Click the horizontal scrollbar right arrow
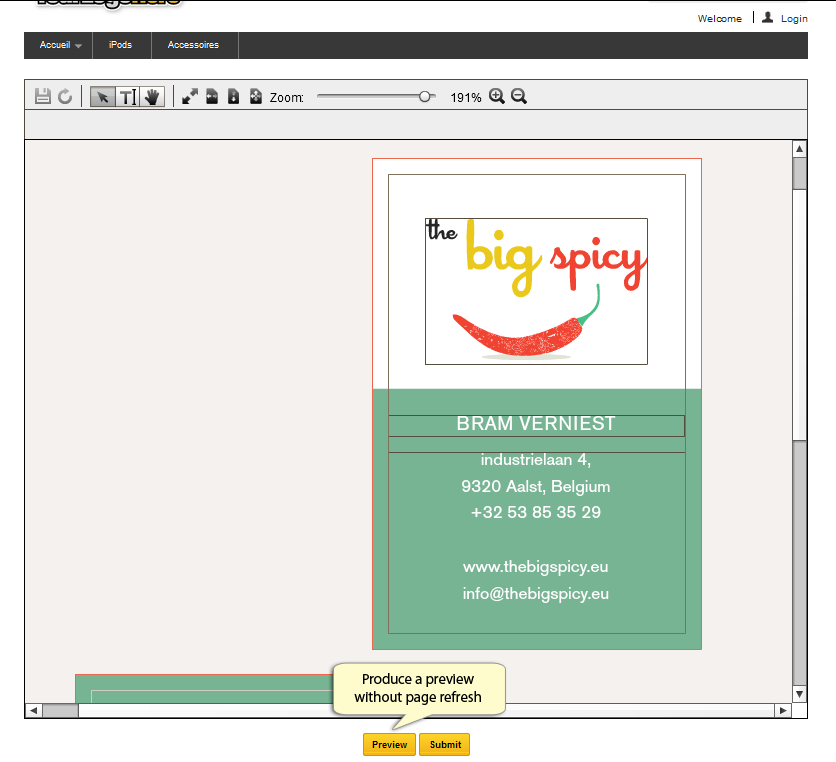This screenshot has height=762, width=836. pyautogui.click(x=783, y=710)
